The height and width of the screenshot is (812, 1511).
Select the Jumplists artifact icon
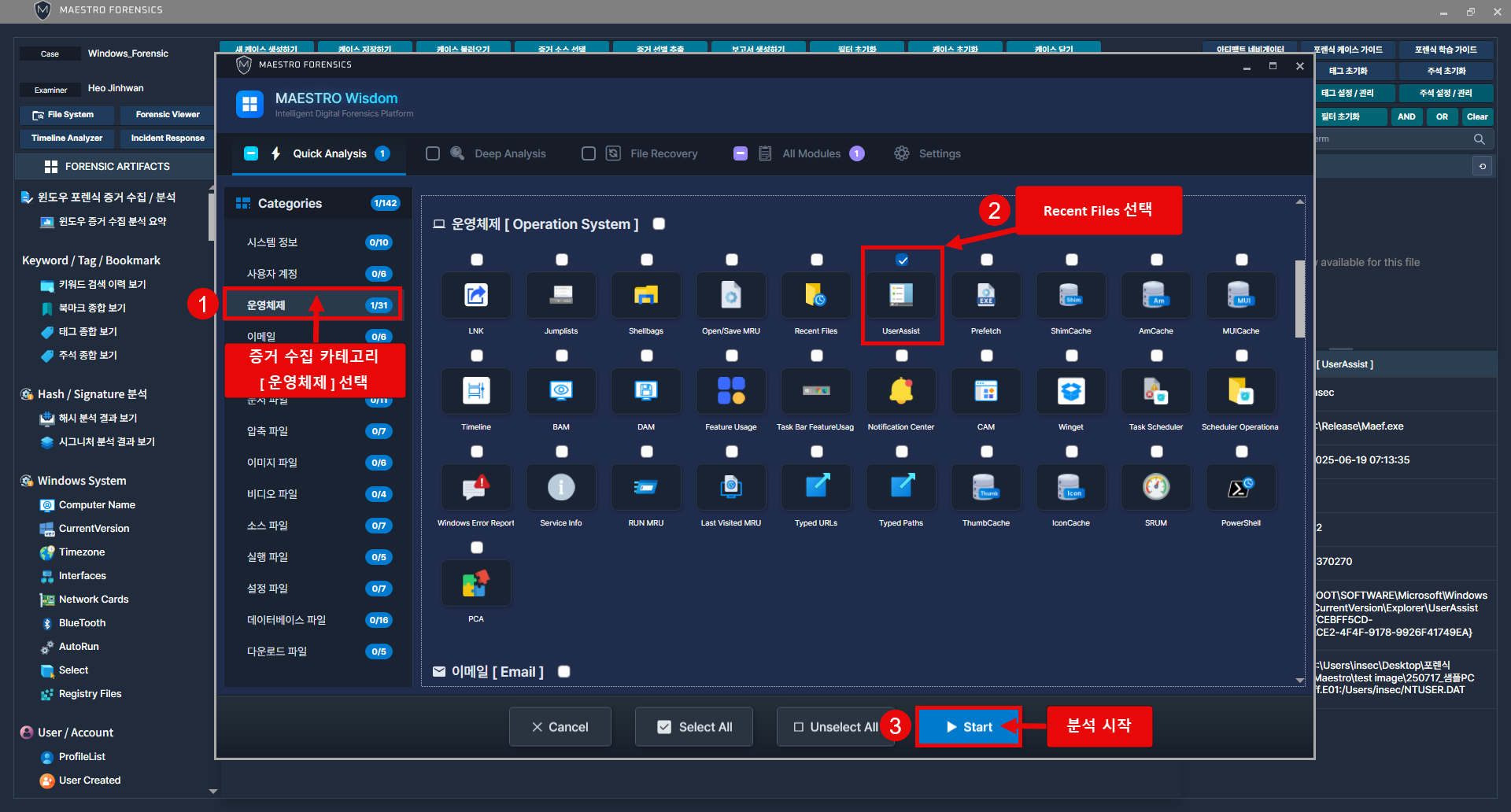pyautogui.click(x=561, y=295)
